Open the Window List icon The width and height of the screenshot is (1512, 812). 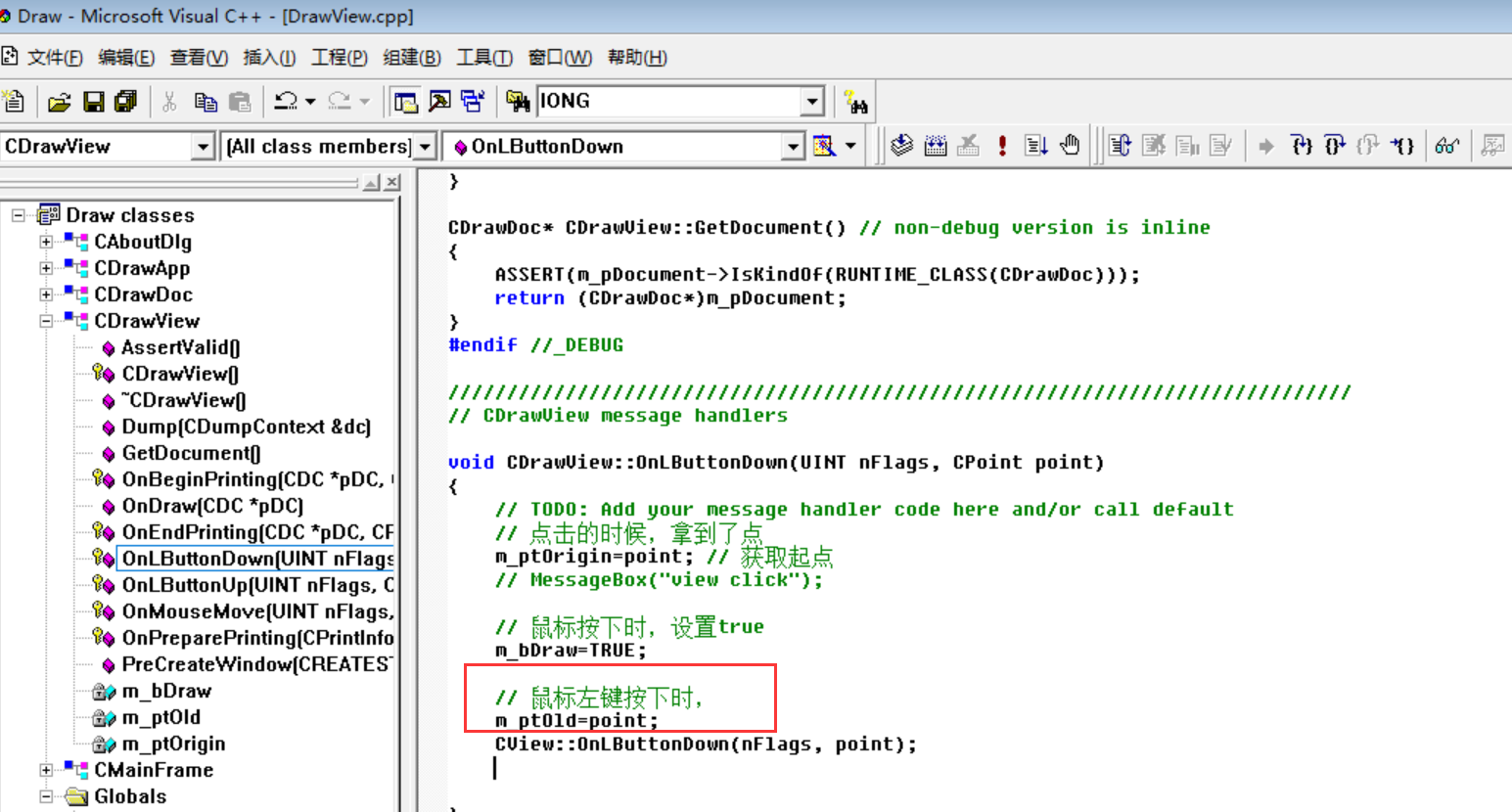tap(473, 101)
